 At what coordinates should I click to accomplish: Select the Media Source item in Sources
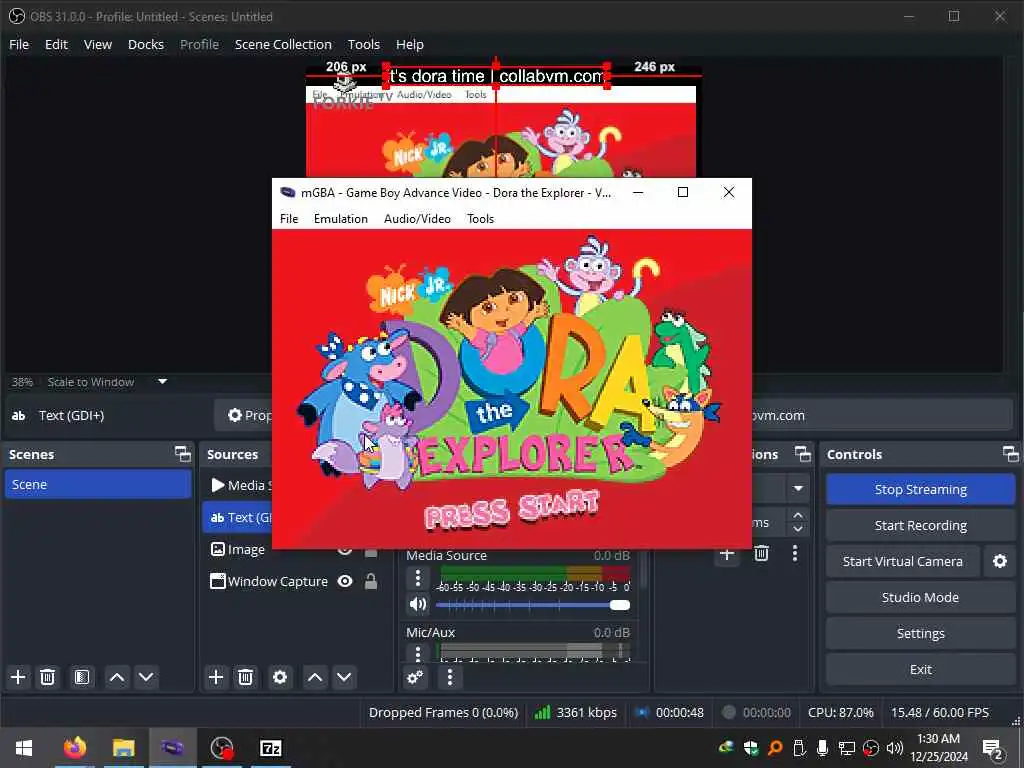coord(238,485)
